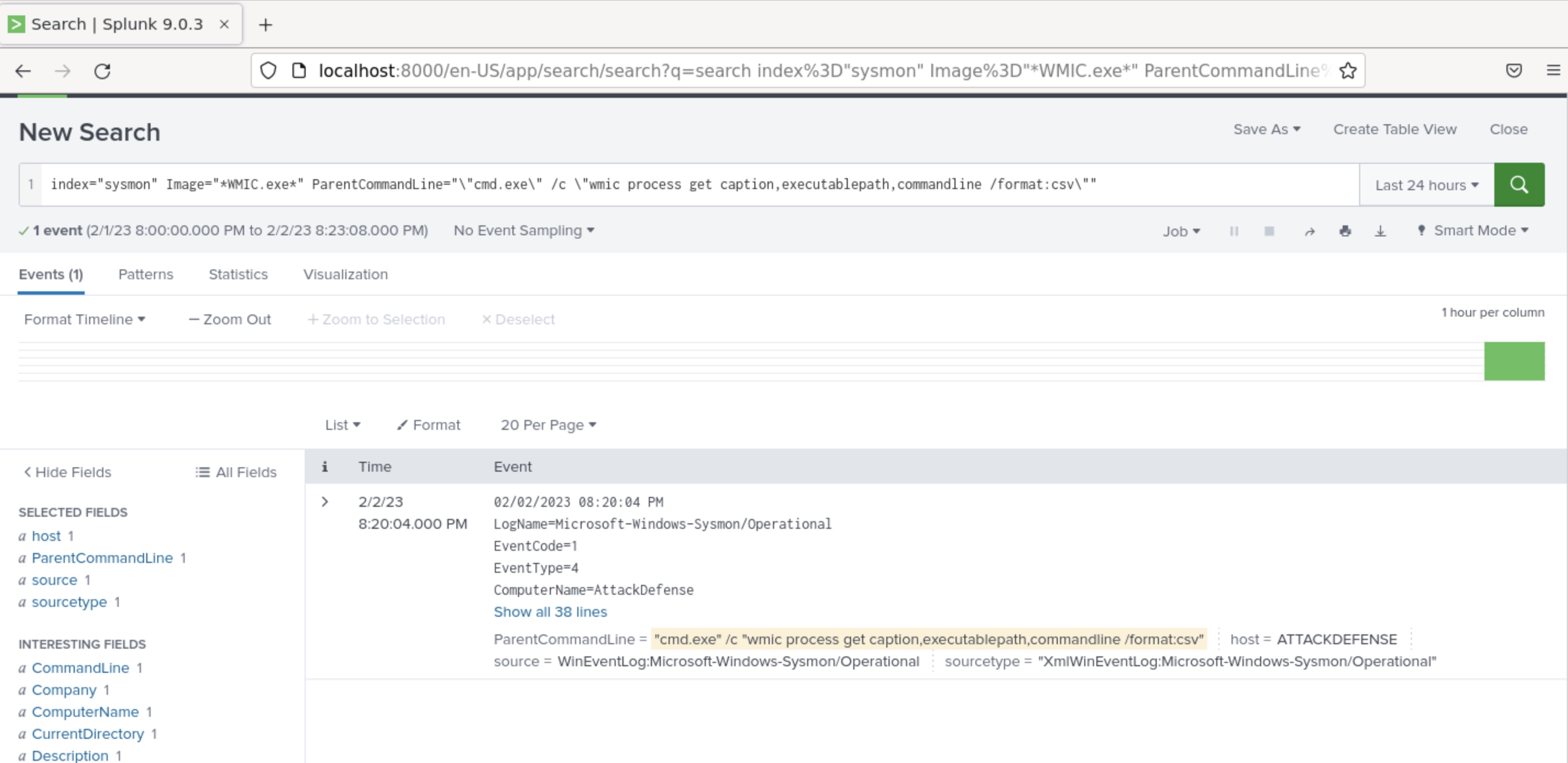Switch to the Events (1) tab
The width and height of the screenshot is (1568, 763).
[51, 274]
